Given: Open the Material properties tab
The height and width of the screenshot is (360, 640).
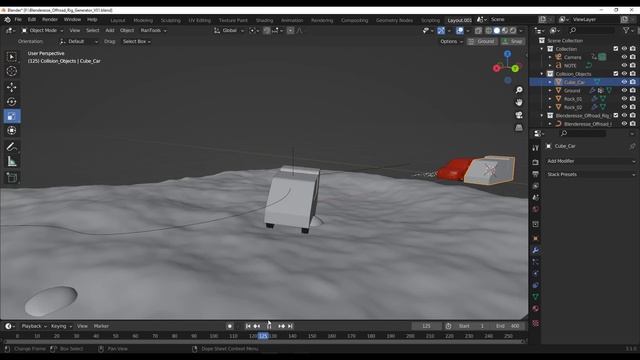Looking at the screenshot, I should pyautogui.click(x=536, y=309).
